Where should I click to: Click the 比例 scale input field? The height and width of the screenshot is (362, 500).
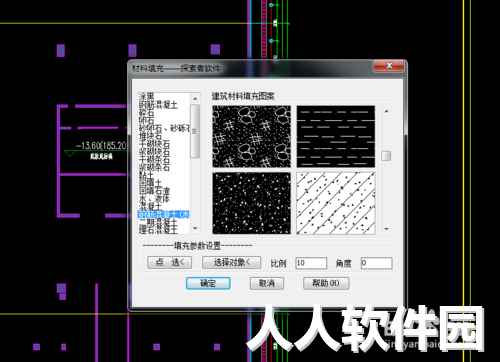point(311,263)
